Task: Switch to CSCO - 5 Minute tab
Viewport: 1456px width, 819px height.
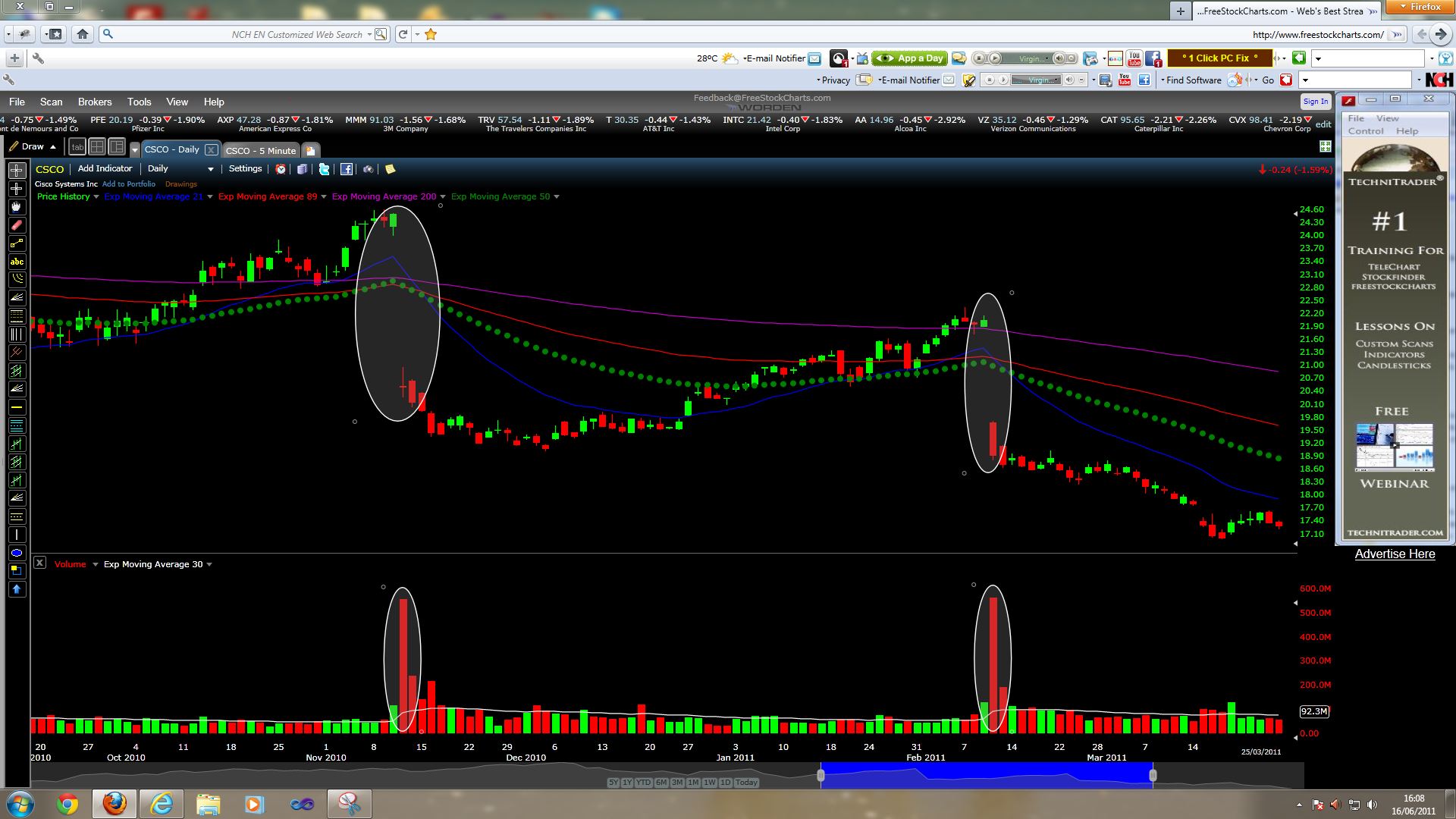Action: click(261, 150)
